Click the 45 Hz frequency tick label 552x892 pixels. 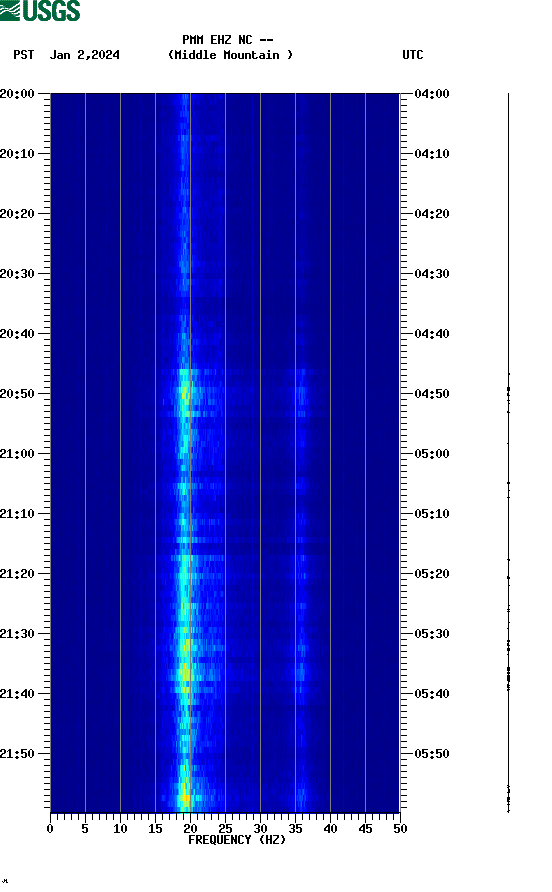pos(365,829)
